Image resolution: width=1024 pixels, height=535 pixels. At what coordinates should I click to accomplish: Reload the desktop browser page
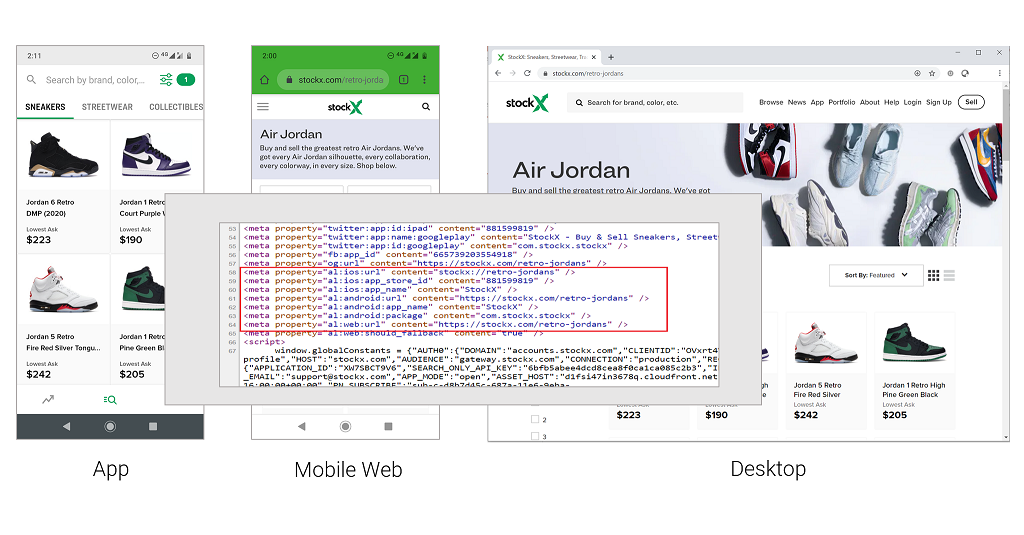click(527, 73)
